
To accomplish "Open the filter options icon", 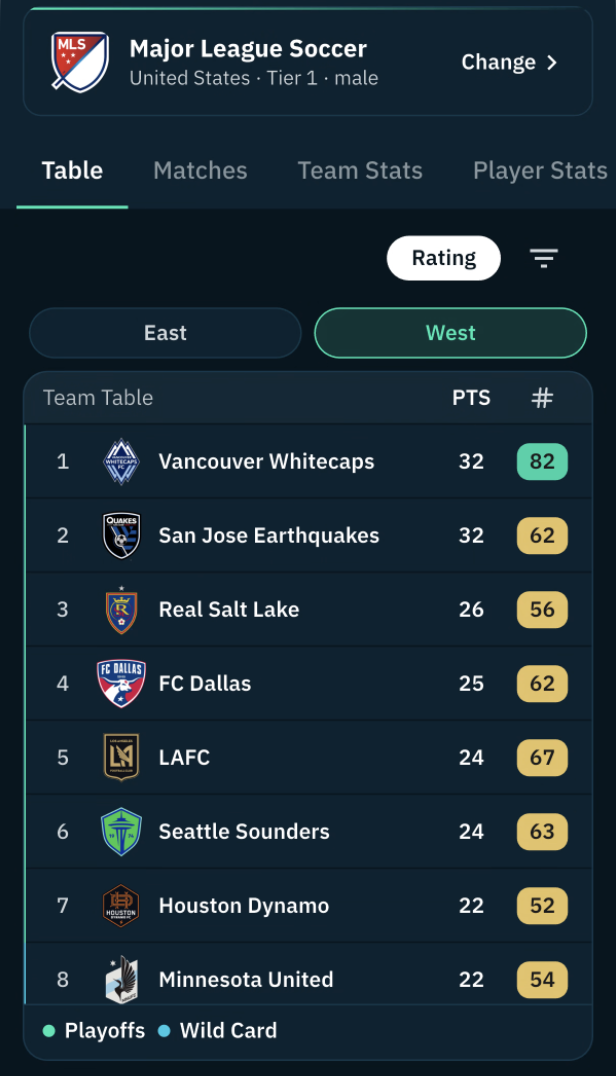I will pyautogui.click(x=543, y=258).
